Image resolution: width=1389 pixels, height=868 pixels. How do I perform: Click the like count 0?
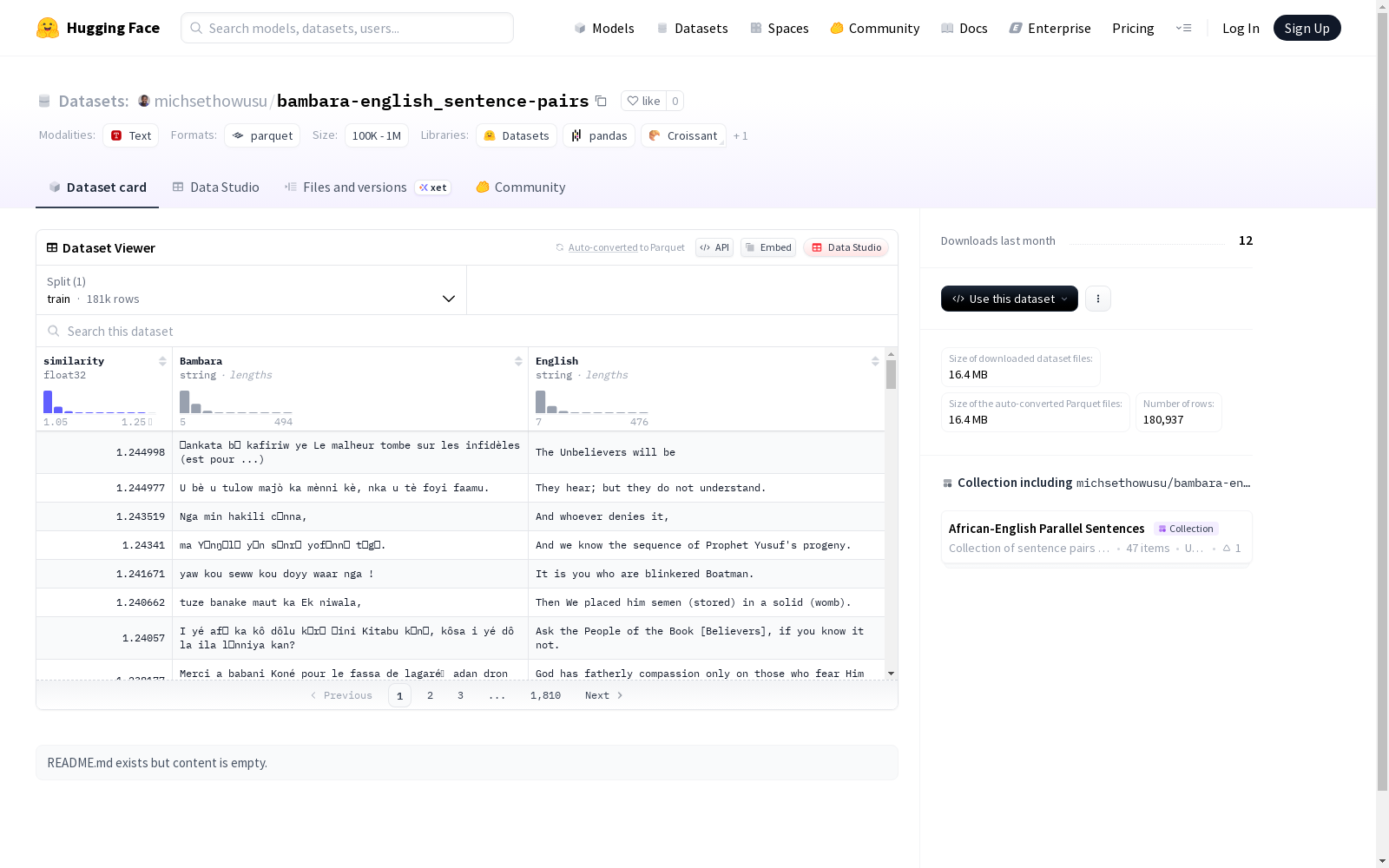point(675,101)
